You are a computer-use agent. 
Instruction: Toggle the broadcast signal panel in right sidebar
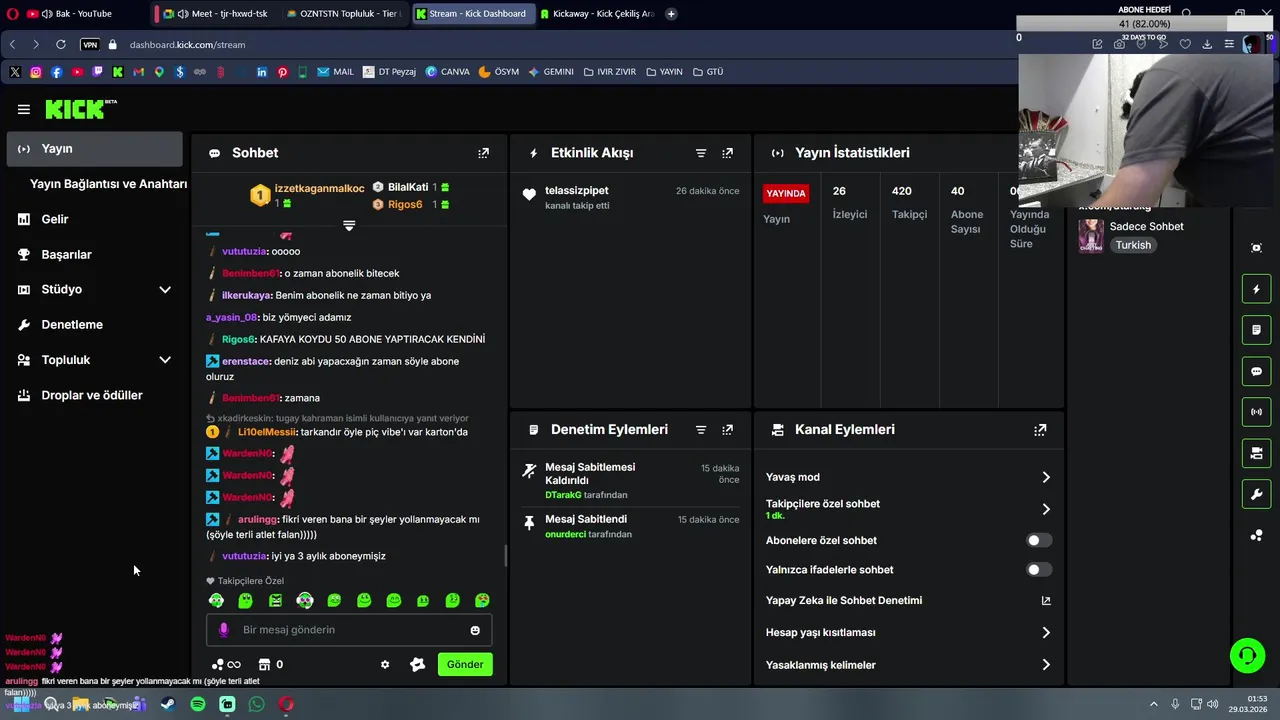pyautogui.click(x=1257, y=412)
